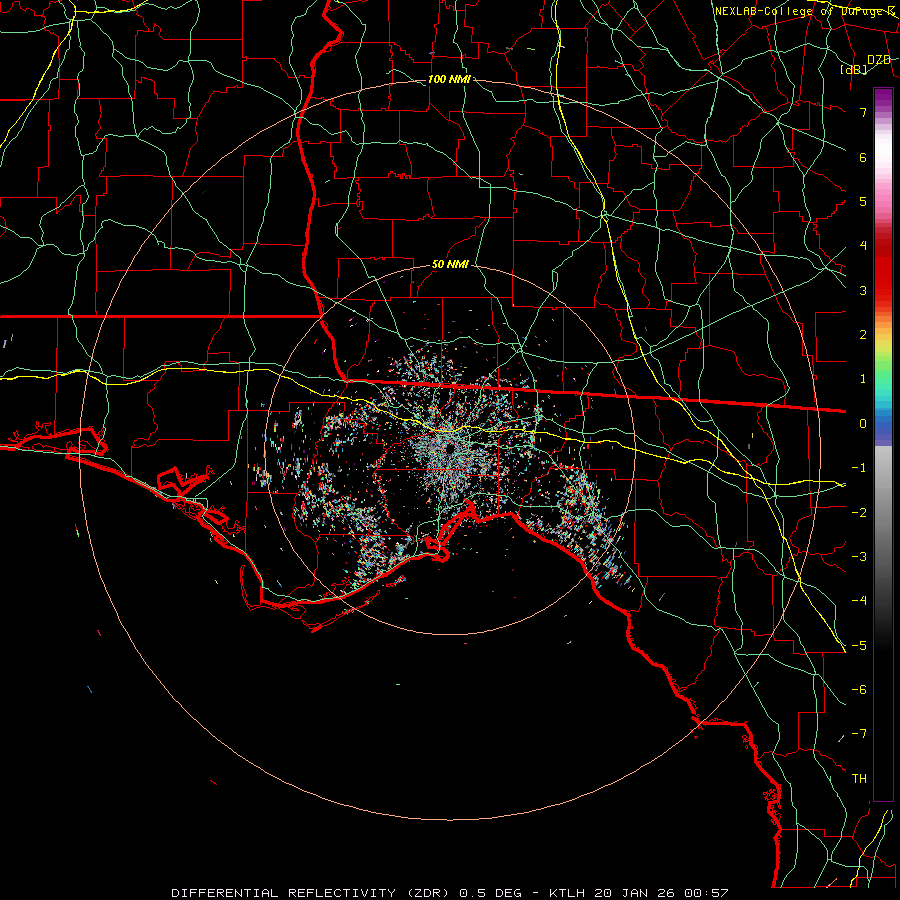Click the "1" tick label on the color scale
The width and height of the screenshot is (900, 900).
[x=863, y=379]
